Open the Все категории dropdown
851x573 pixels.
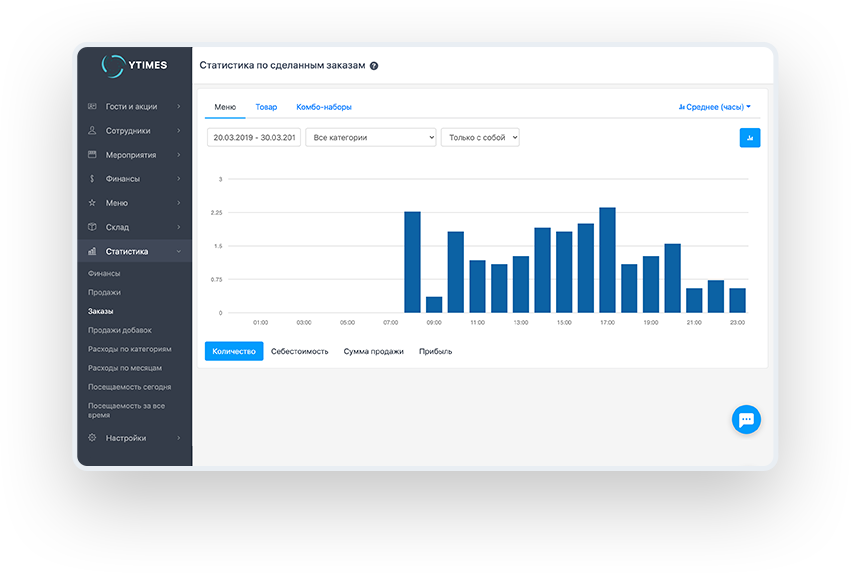[x=370, y=138]
